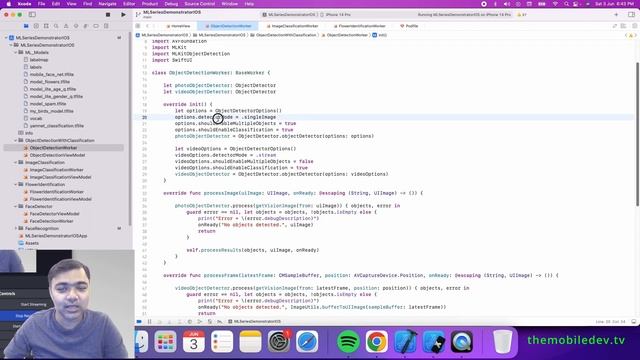Open MLSeriesDemonstratorIOS scheme selector in toolbar

(289, 15)
